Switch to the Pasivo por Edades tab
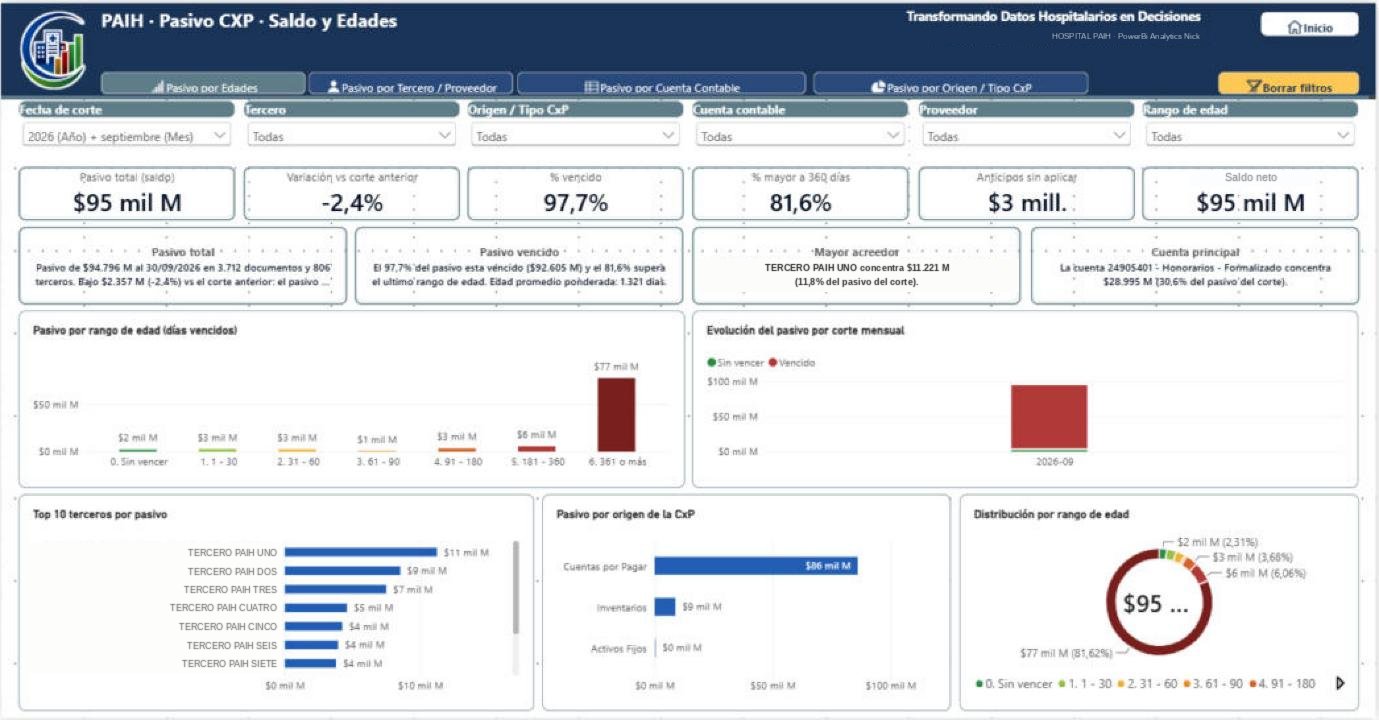This screenshot has width=1379, height=720. click(203, 86)
